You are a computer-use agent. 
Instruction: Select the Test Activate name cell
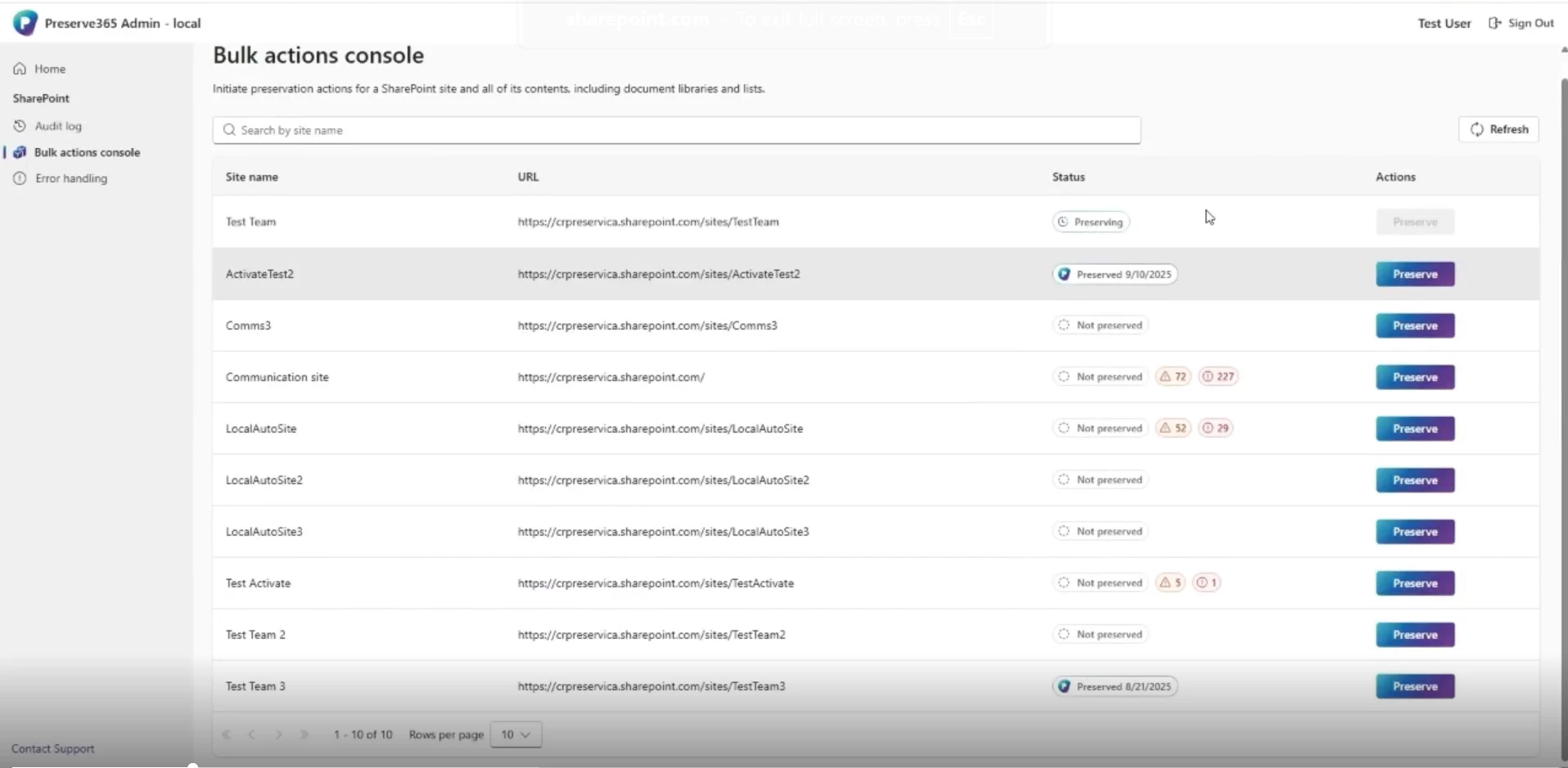click(258, 583)
